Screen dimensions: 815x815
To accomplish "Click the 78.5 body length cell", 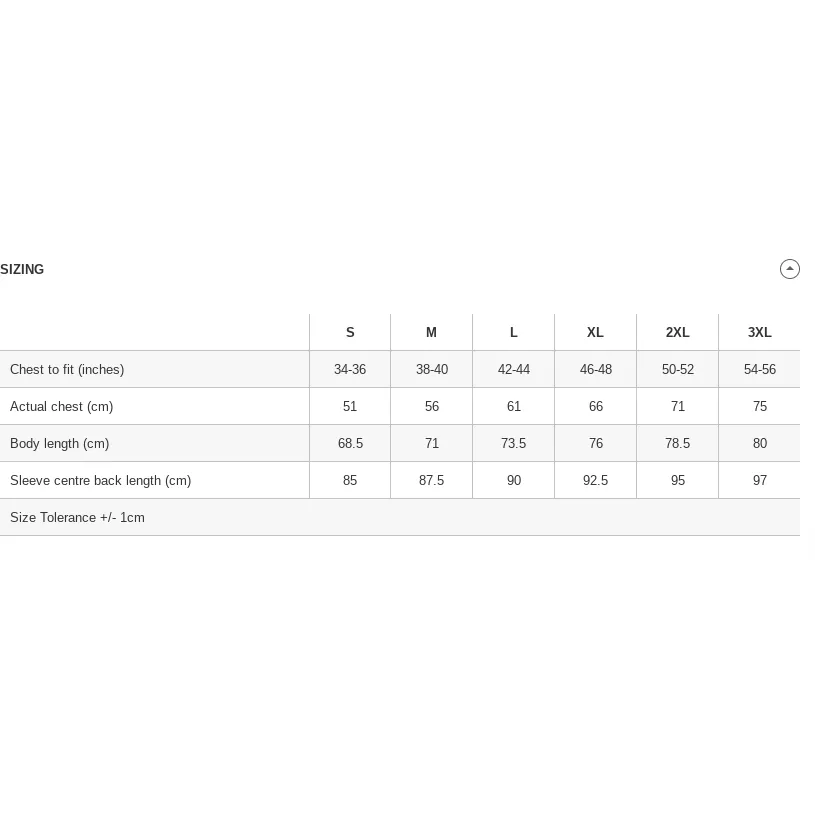I will point(677,443).
